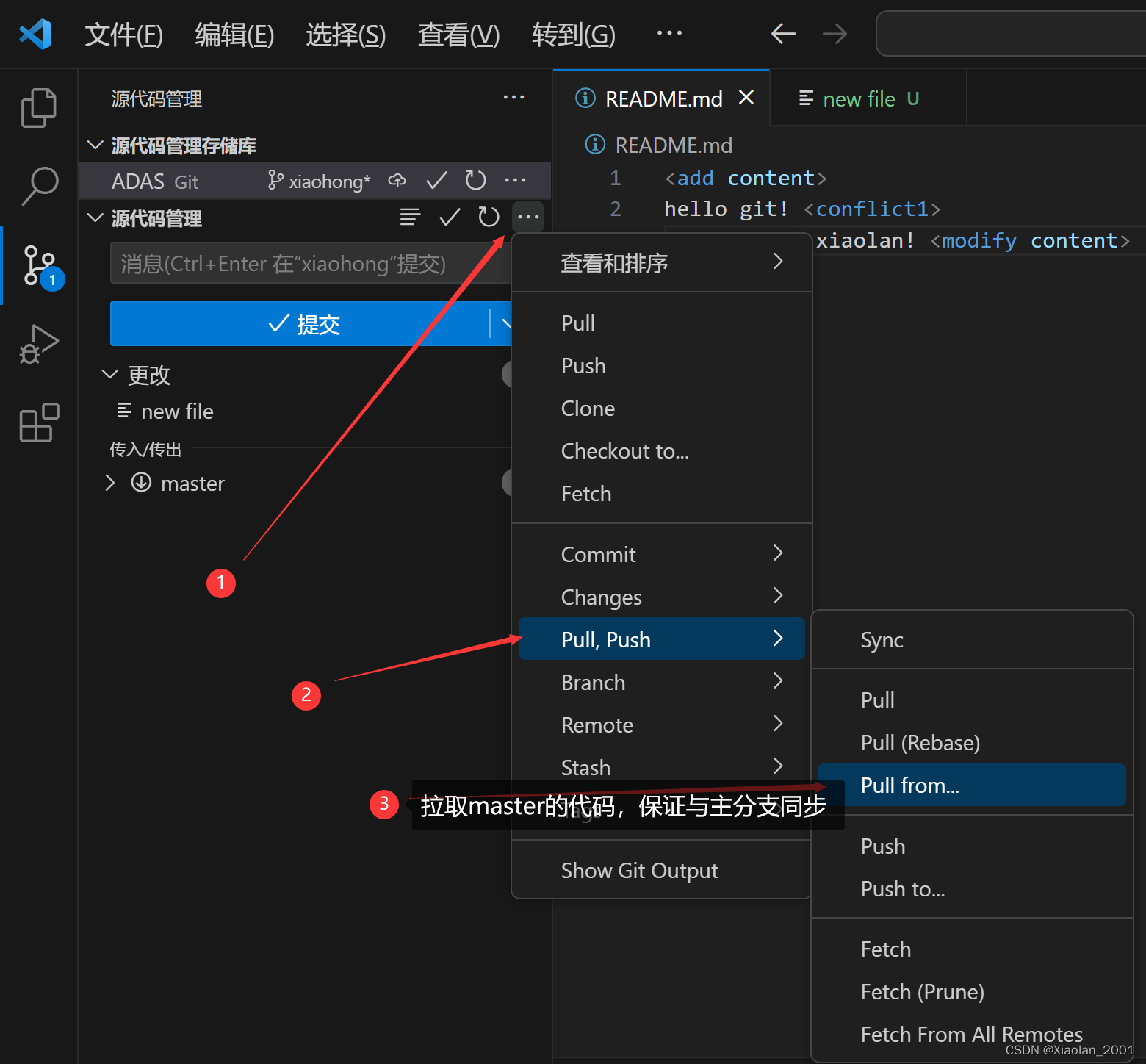Image resolution: width=1146 pixels, height=1064 pixels.
Task: Choose Fetch in the Pull, Push submenu
Action: tap(971, 949)
